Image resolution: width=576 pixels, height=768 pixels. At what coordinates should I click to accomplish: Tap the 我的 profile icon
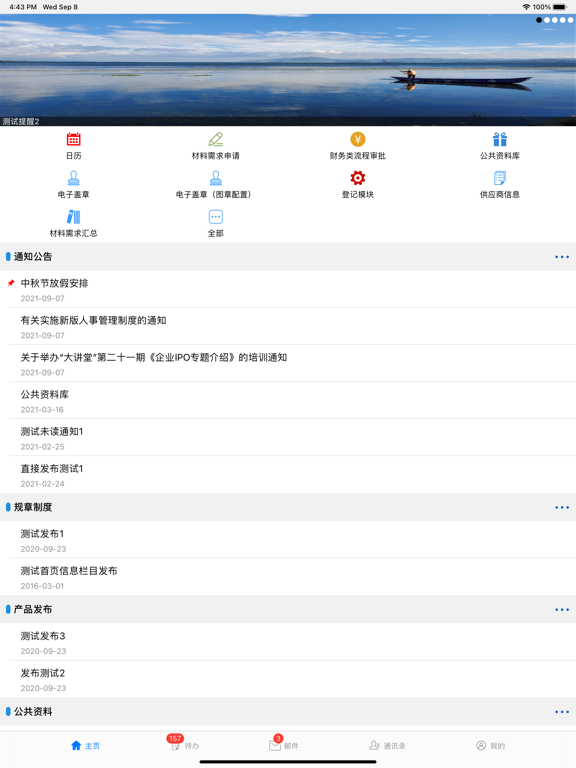click(x=481, y=745)
